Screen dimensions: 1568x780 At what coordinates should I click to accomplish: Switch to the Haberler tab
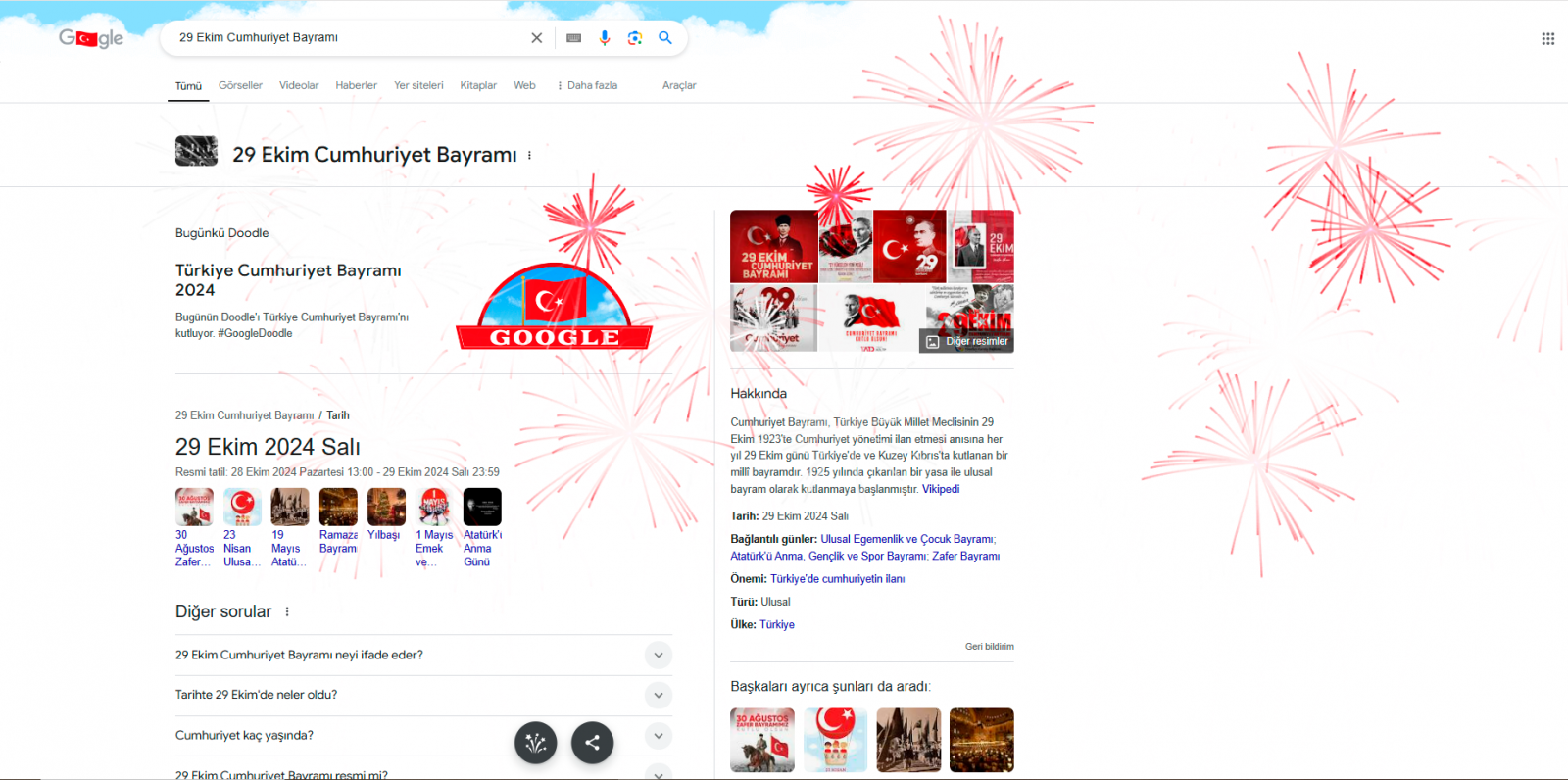click(x=356, y=85)
